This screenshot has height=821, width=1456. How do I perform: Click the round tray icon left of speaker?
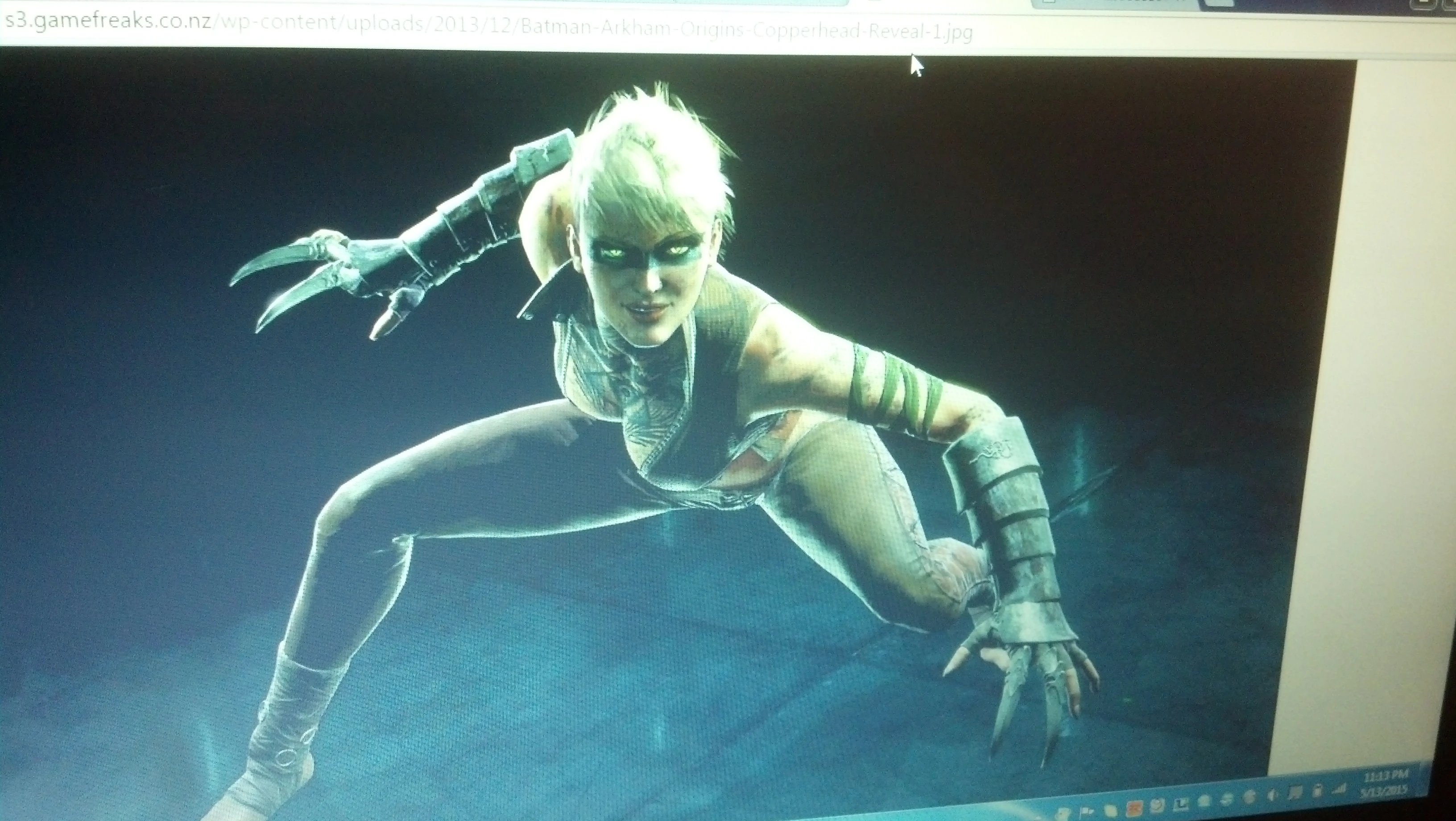coord(1249,797)
